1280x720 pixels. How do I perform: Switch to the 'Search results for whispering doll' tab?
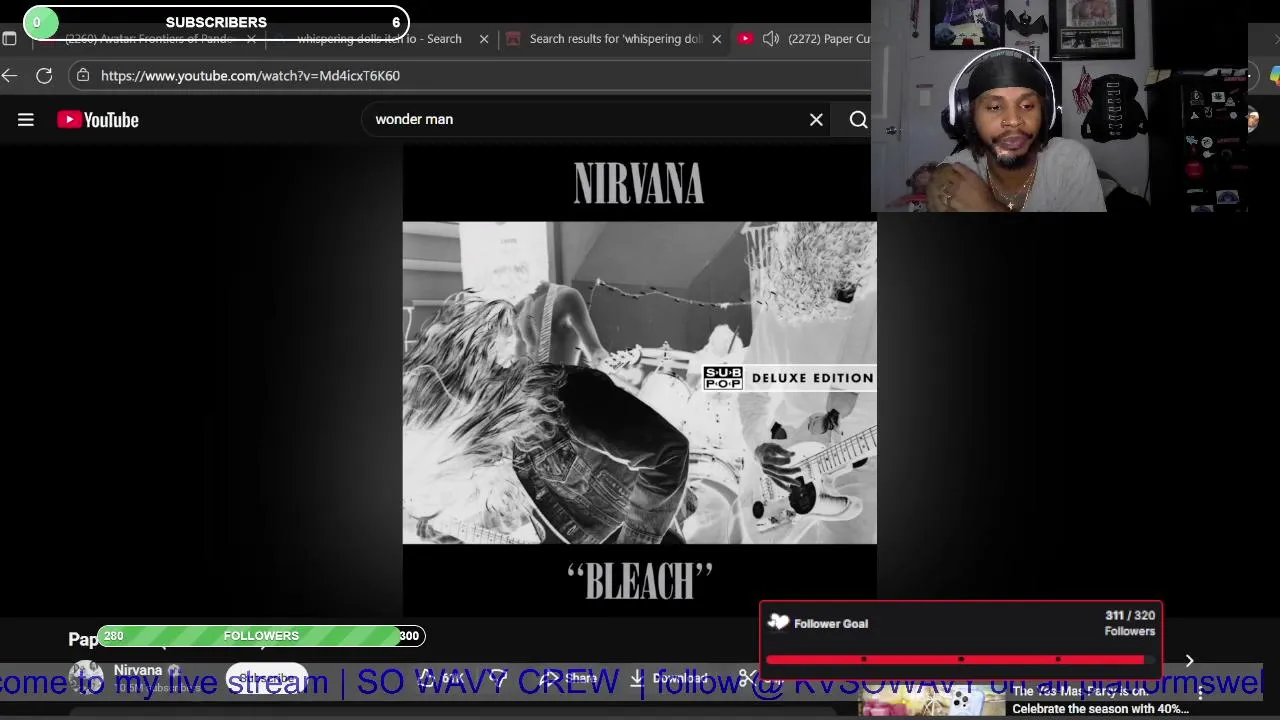pos(615,39)
